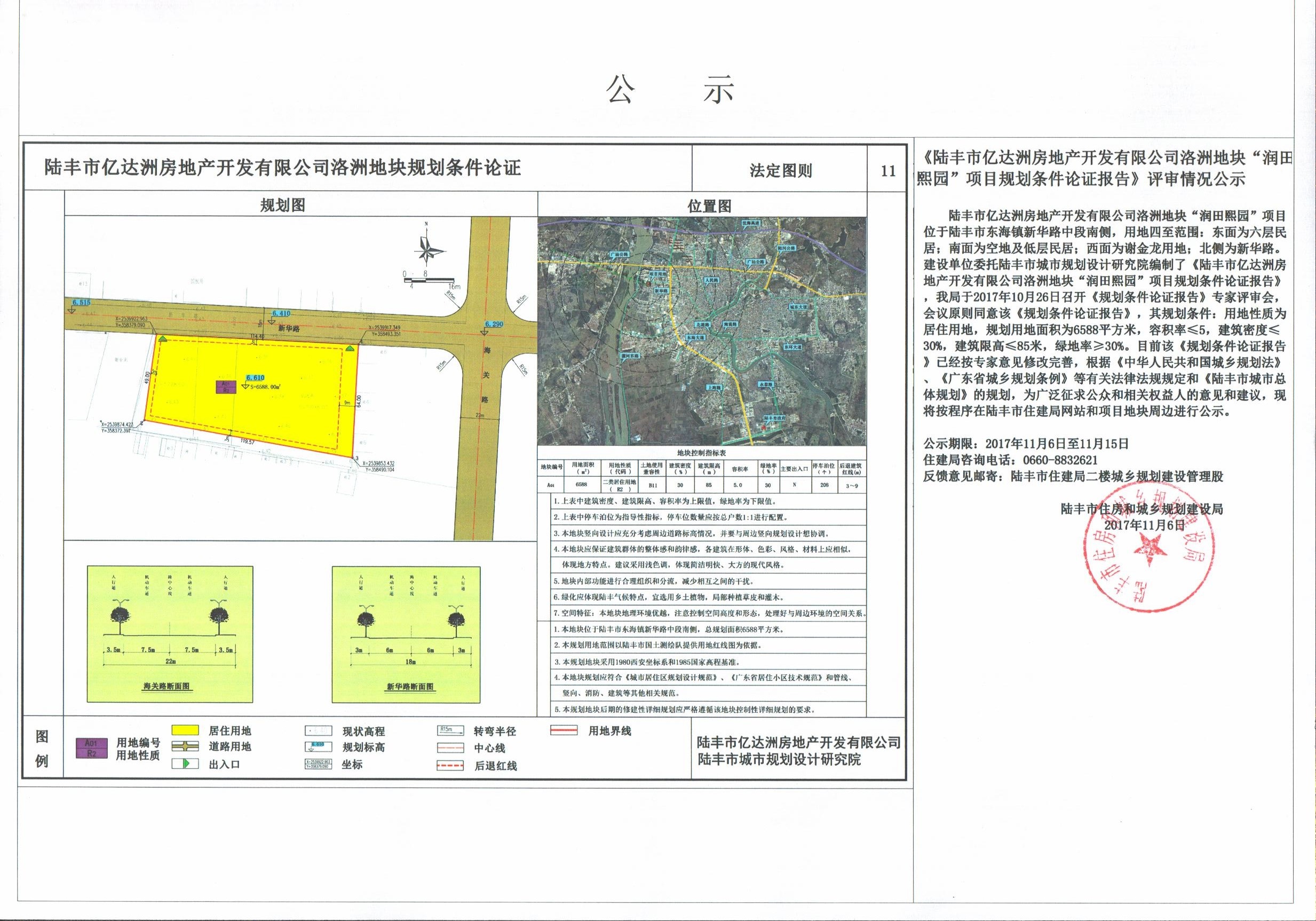Viewport: 1316px width, 921px height.
Task: Click the green triangle 出入口 legend symbol
Action: 185,764
